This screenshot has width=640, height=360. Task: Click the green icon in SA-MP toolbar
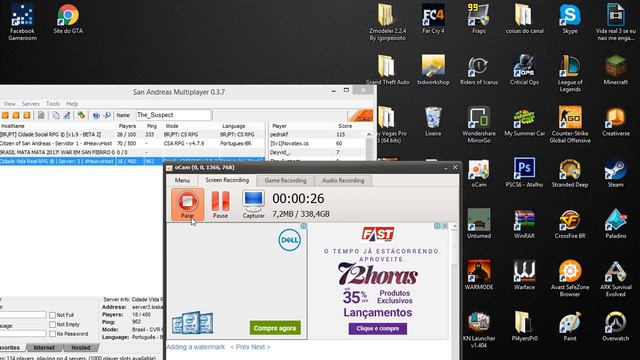click(81, 116)
